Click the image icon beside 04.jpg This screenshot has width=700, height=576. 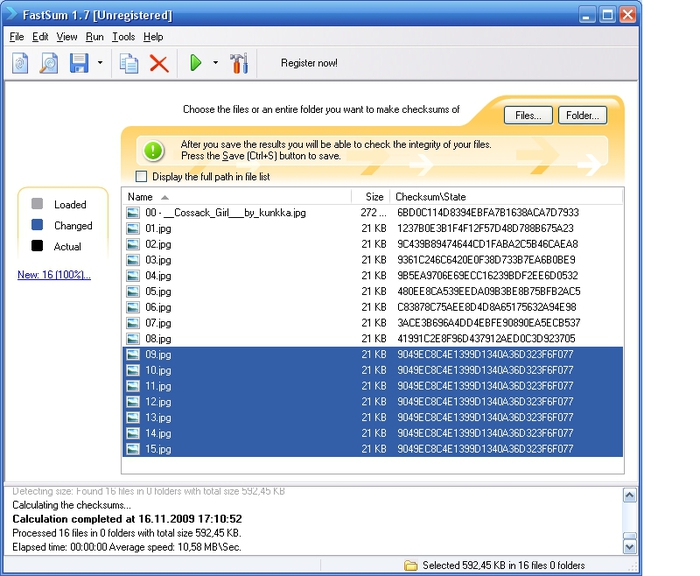[133, 275]
